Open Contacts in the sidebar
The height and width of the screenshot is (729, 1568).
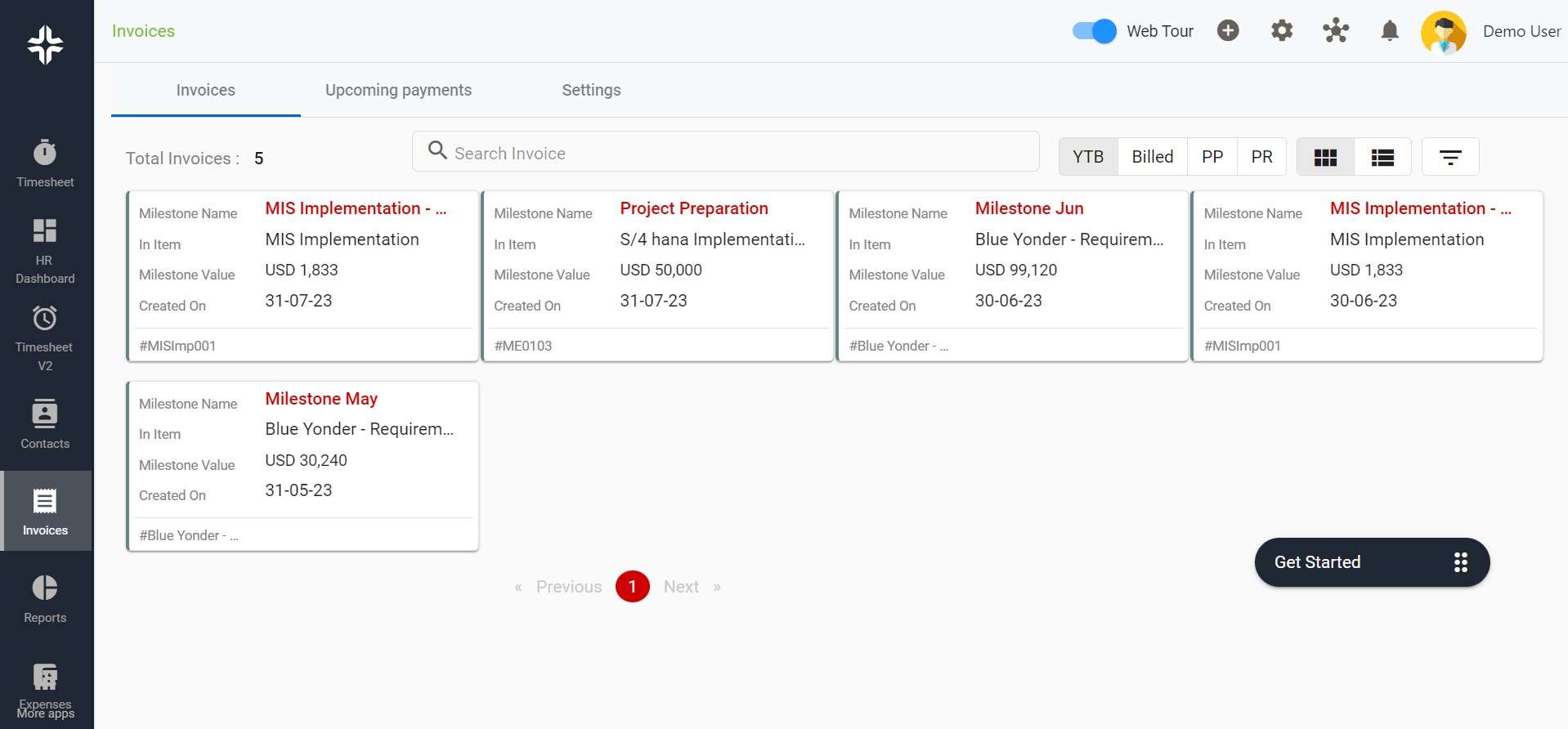(x=45, y=424)
